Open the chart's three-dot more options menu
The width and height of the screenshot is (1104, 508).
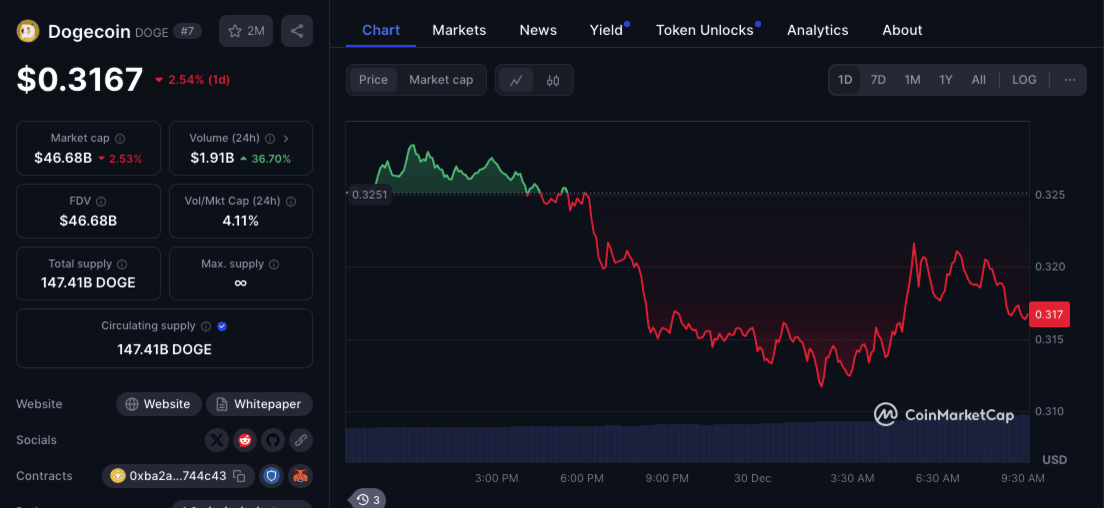click(x=1070, y=80)
